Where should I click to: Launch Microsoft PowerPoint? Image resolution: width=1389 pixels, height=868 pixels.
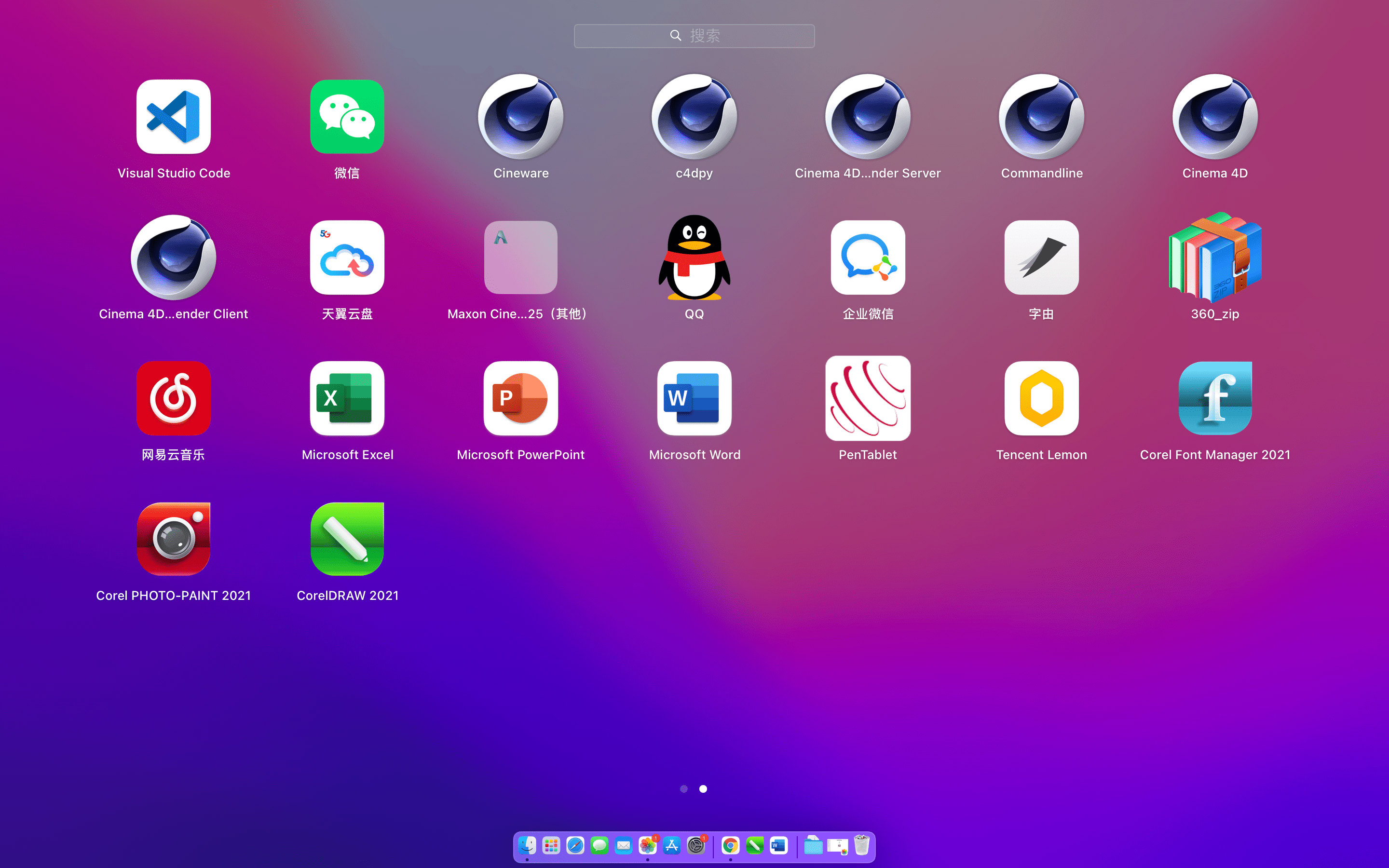click(520, 398)
